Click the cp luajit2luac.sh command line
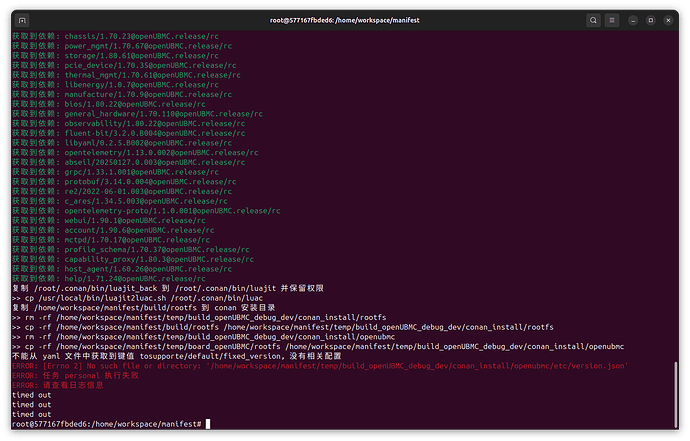The image size is (690, 441). pos(137,298)
